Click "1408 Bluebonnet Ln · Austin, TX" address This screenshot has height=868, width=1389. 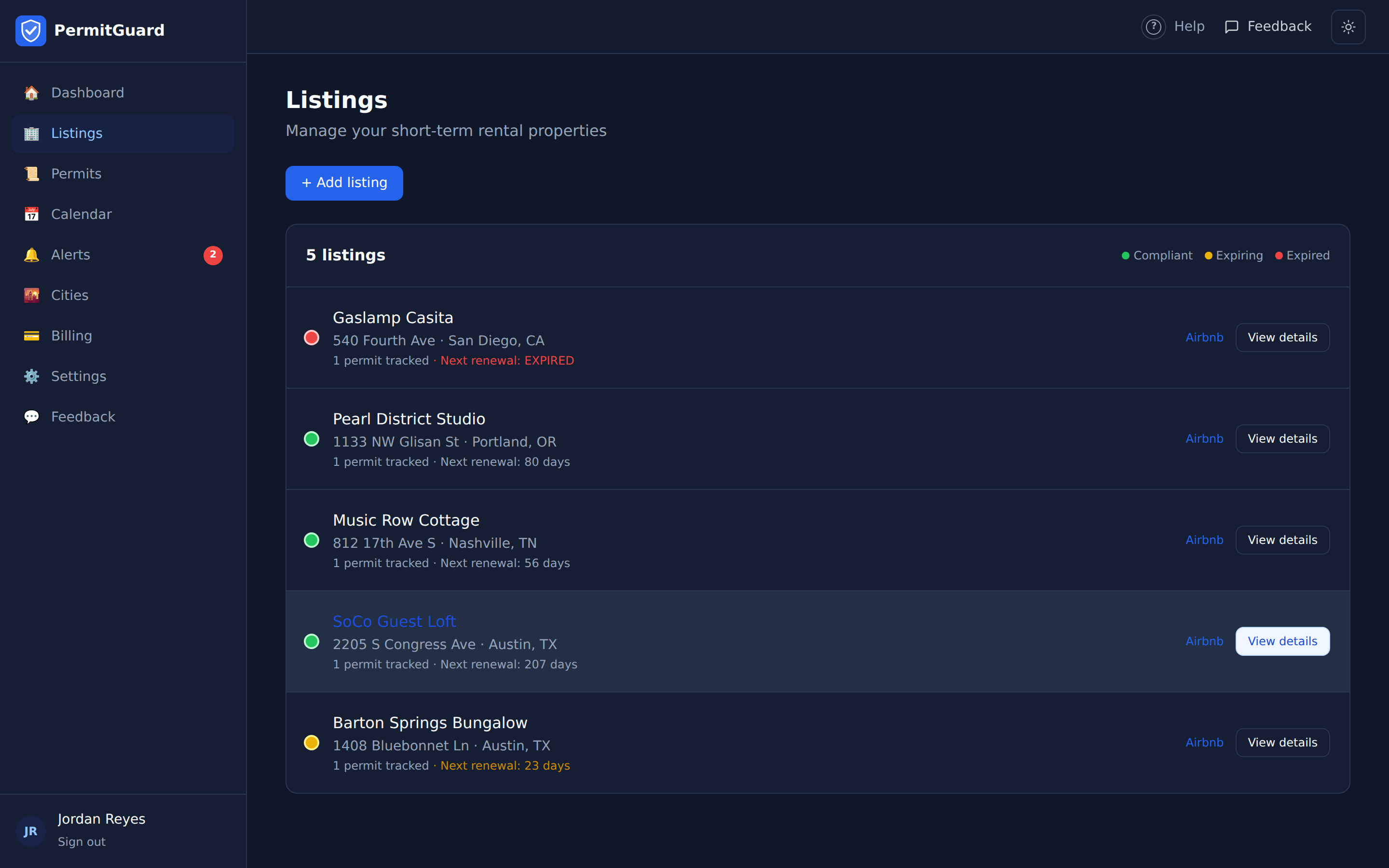(x=441, y=746)
